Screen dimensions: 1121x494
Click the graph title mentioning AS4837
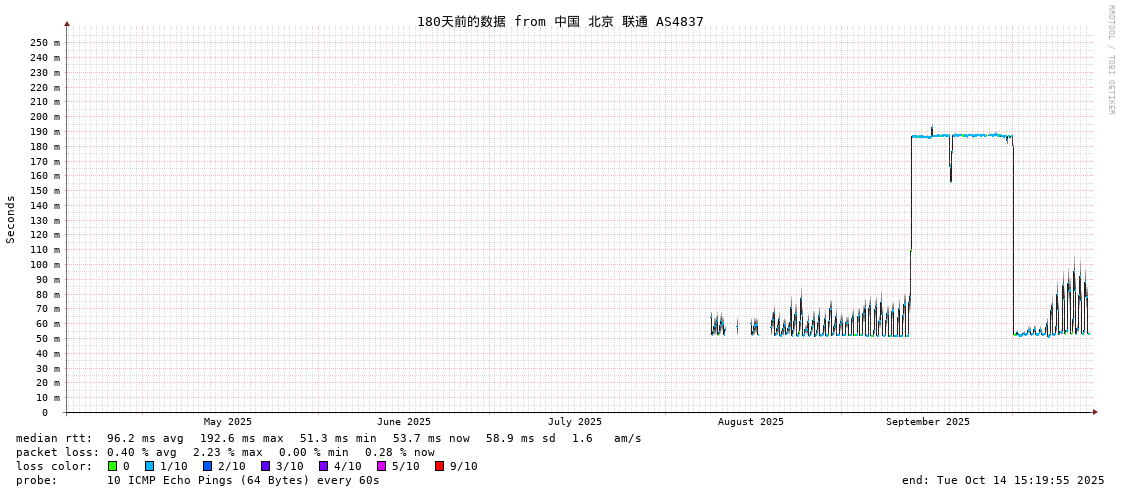tap(560, 22)
